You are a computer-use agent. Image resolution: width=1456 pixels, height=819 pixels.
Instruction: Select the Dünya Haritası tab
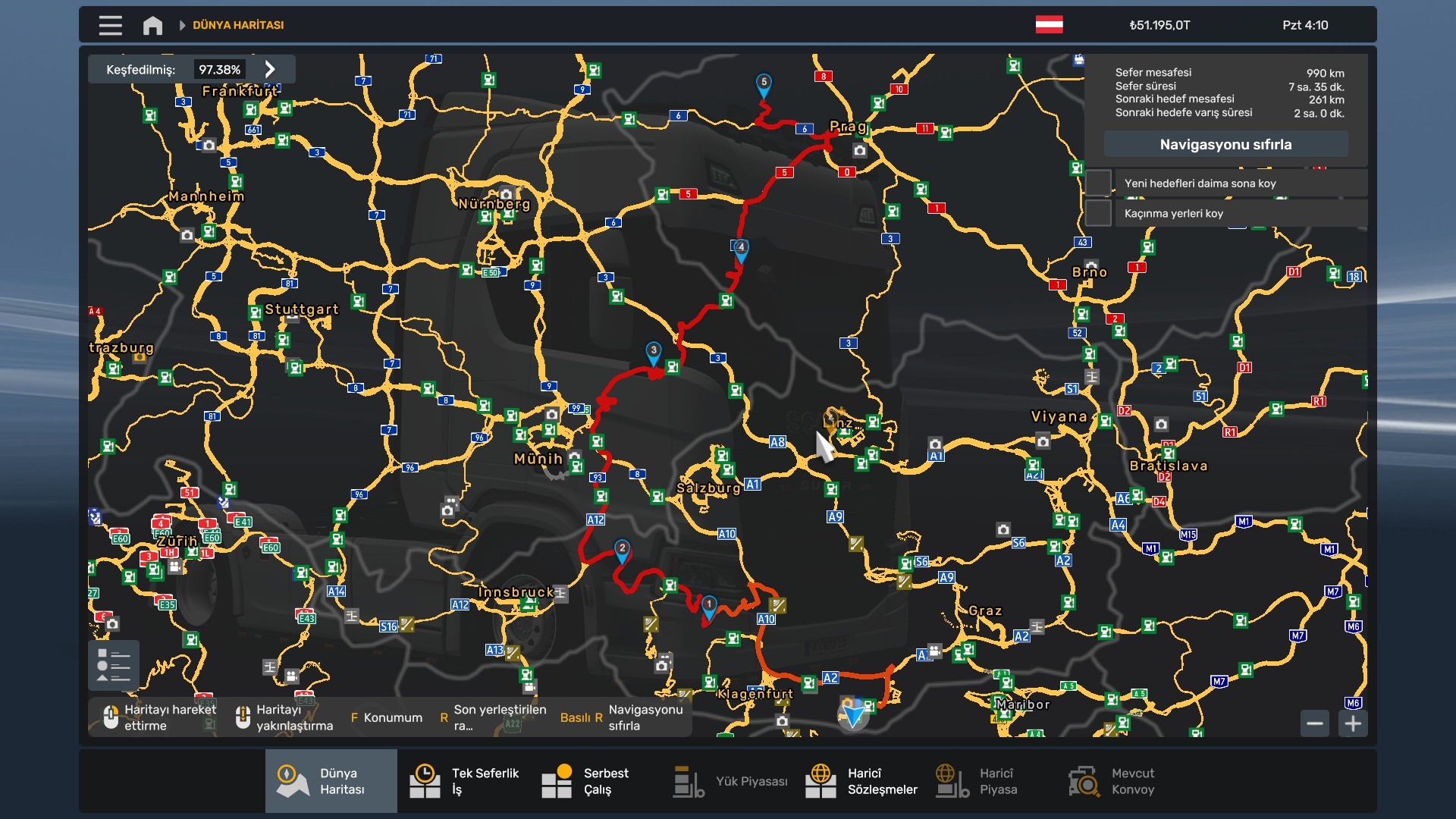331,781
